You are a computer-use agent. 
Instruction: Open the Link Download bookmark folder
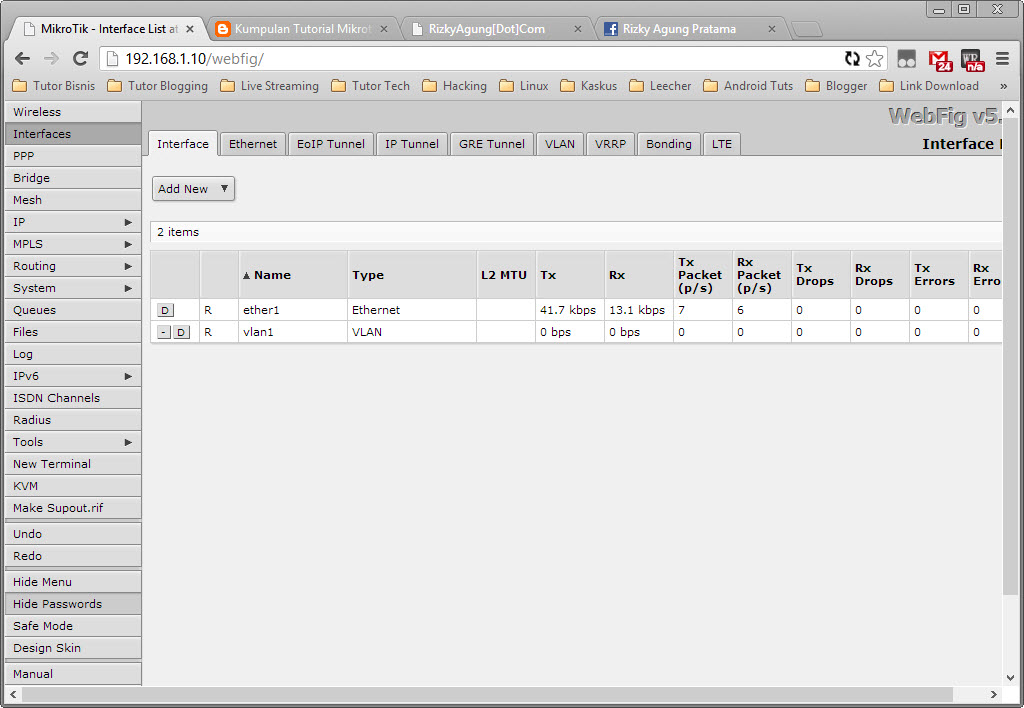click(x=929, y=86)
